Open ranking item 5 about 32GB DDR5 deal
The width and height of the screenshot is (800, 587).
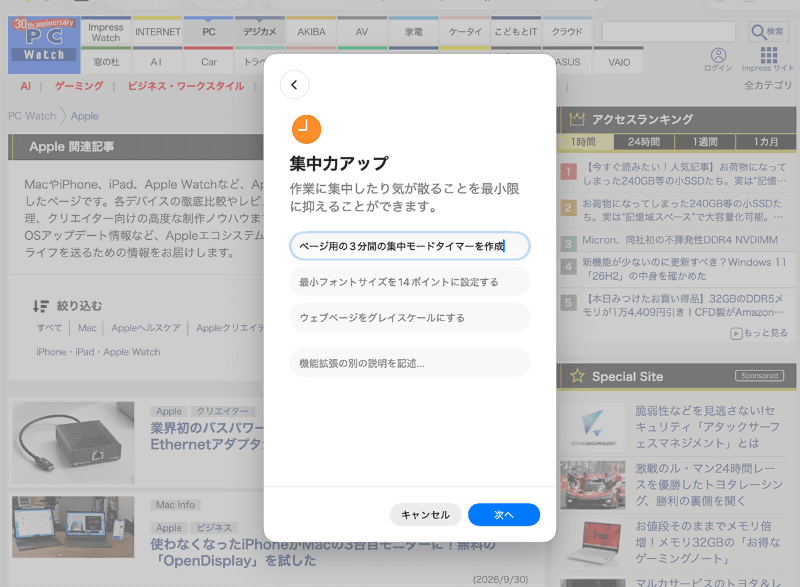[x=683, y=305]
